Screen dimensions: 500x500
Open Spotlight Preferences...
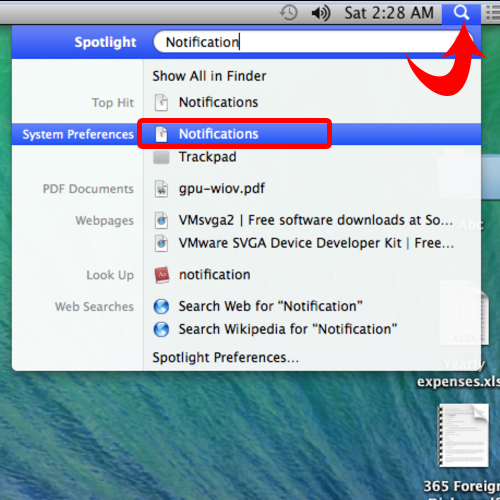tap(226, 357)
